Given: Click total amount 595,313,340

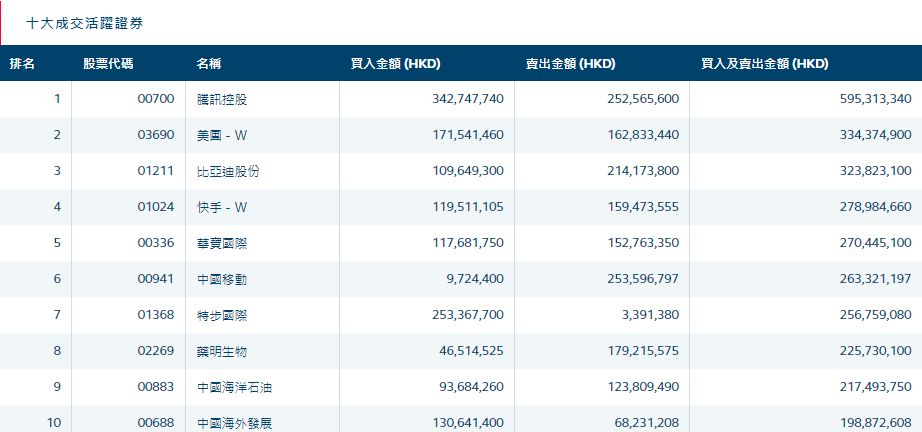Looking at the screenshot, I should coord(876,99).
